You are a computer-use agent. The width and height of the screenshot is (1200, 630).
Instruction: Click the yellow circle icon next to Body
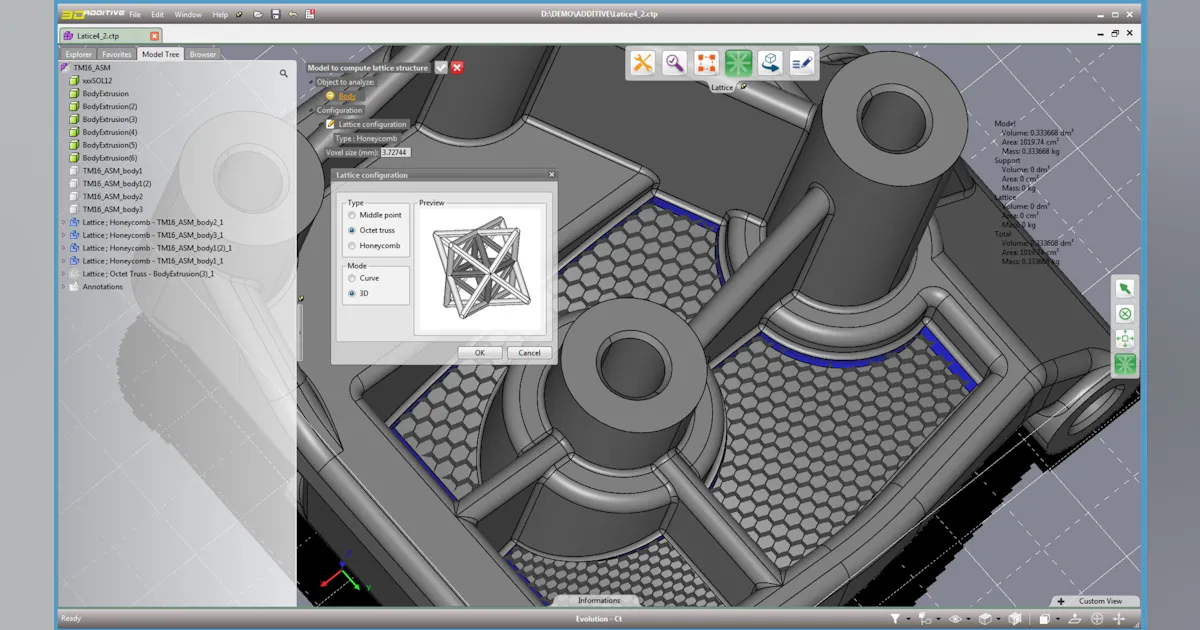click(x=330, y=96)
